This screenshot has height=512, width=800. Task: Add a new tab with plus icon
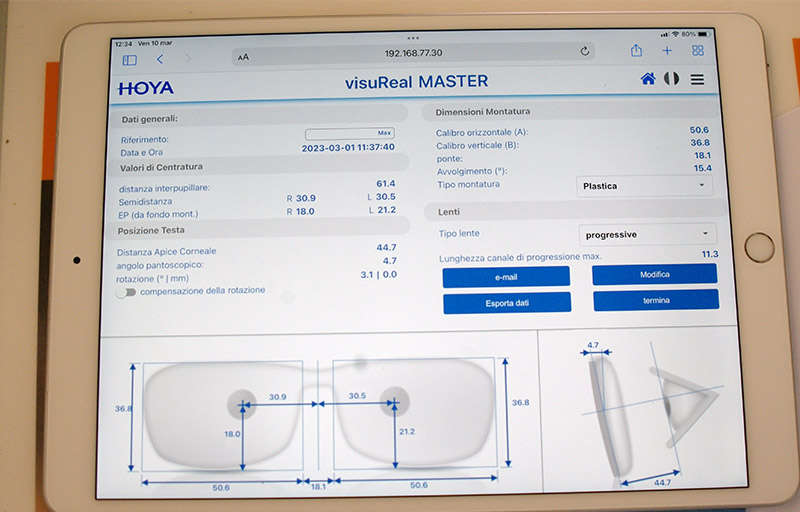pyautogui.click(x=667, y=50)
